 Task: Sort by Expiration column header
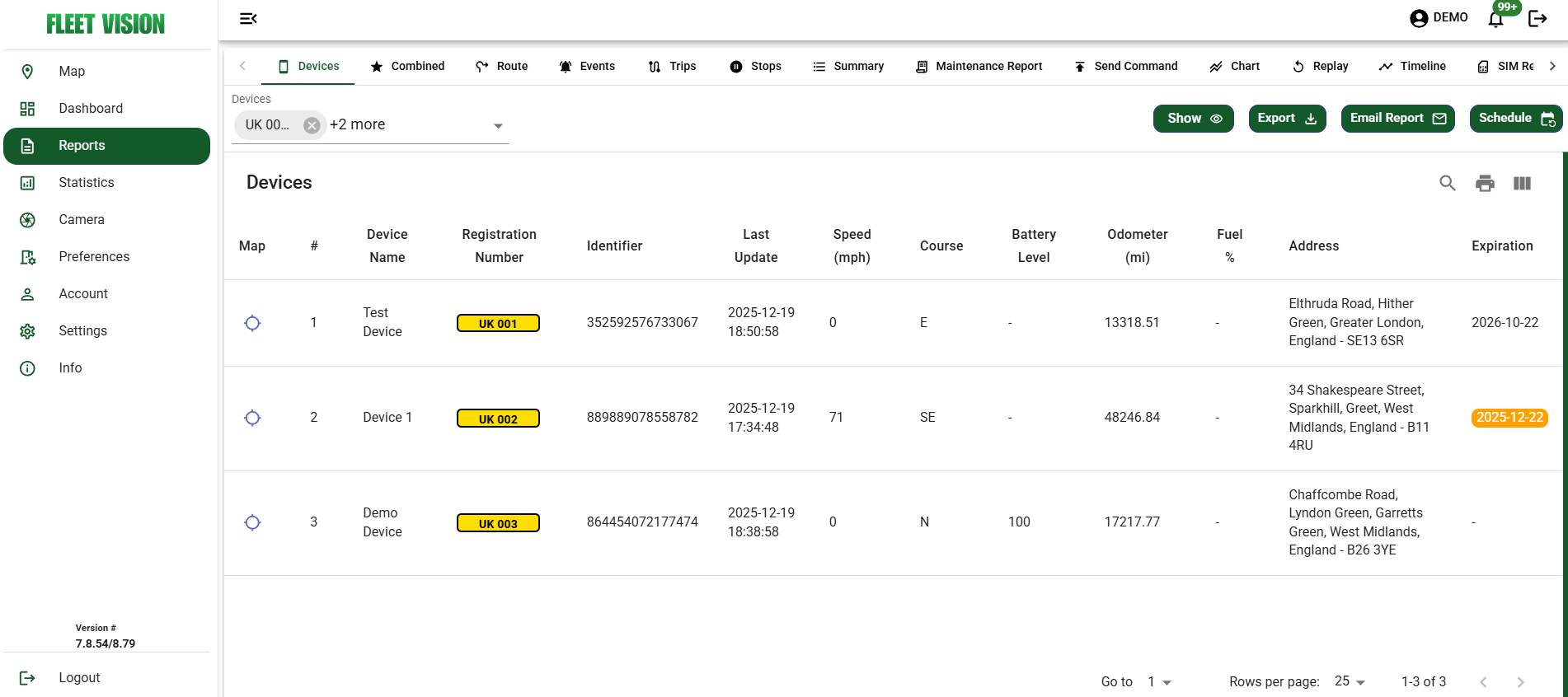click(1502, 246)
